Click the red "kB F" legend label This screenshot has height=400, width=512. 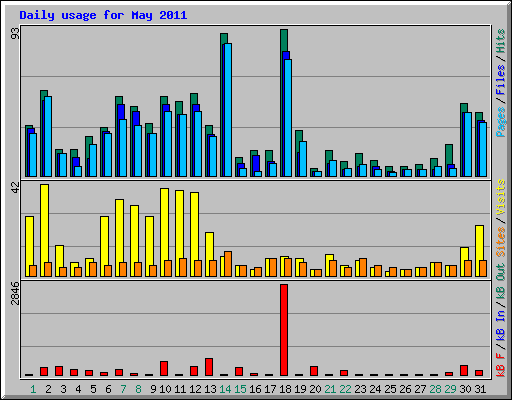(x=501, y=364)
